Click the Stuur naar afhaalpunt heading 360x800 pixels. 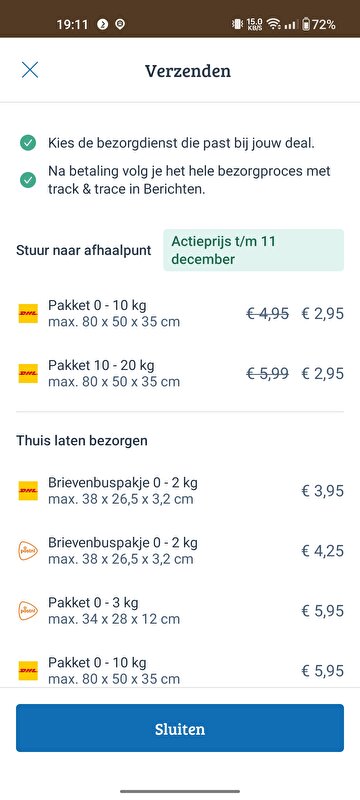84,251
